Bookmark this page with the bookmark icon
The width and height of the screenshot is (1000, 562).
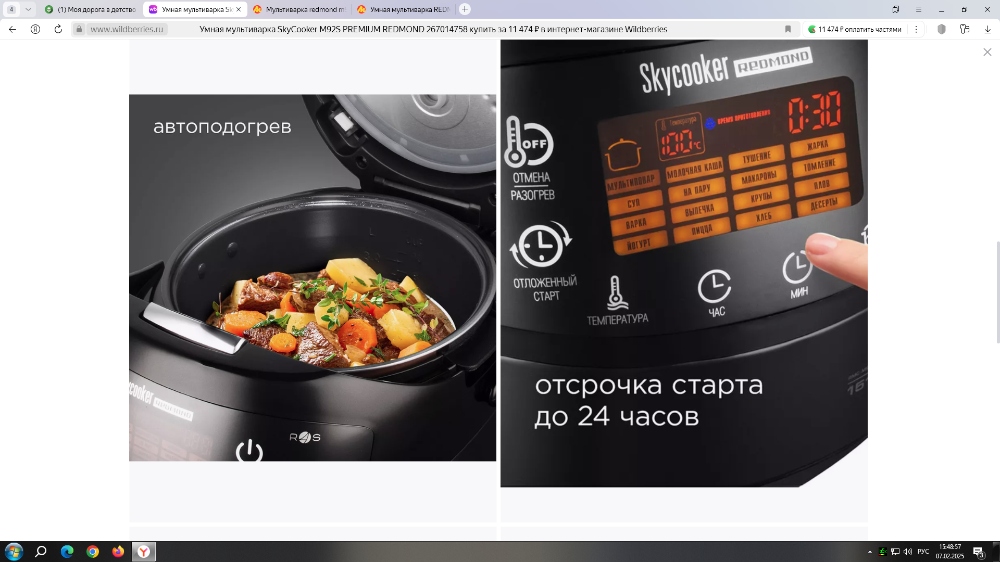tap(788, 29)
